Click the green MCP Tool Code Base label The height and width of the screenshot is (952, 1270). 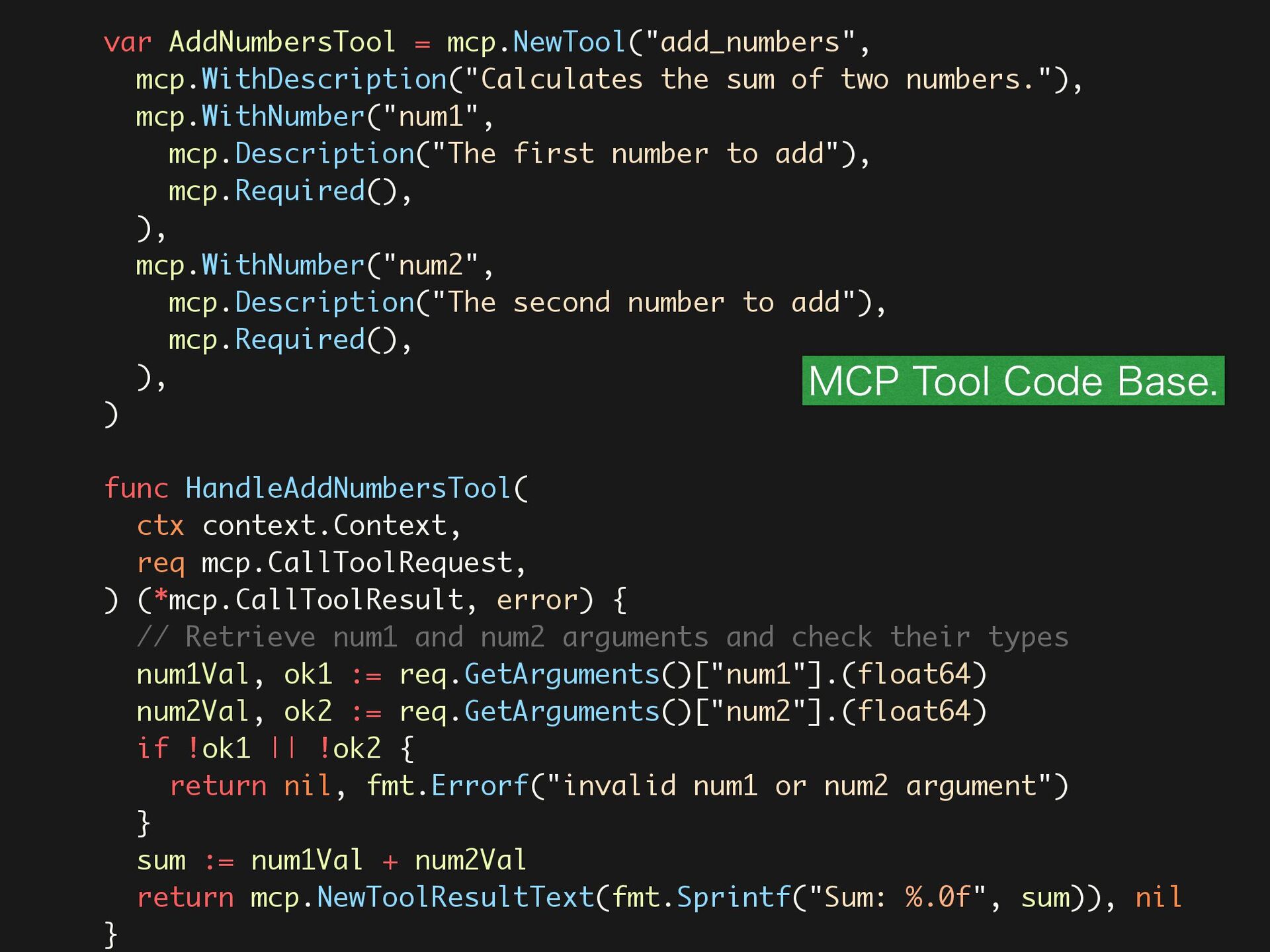[1012, 381]
